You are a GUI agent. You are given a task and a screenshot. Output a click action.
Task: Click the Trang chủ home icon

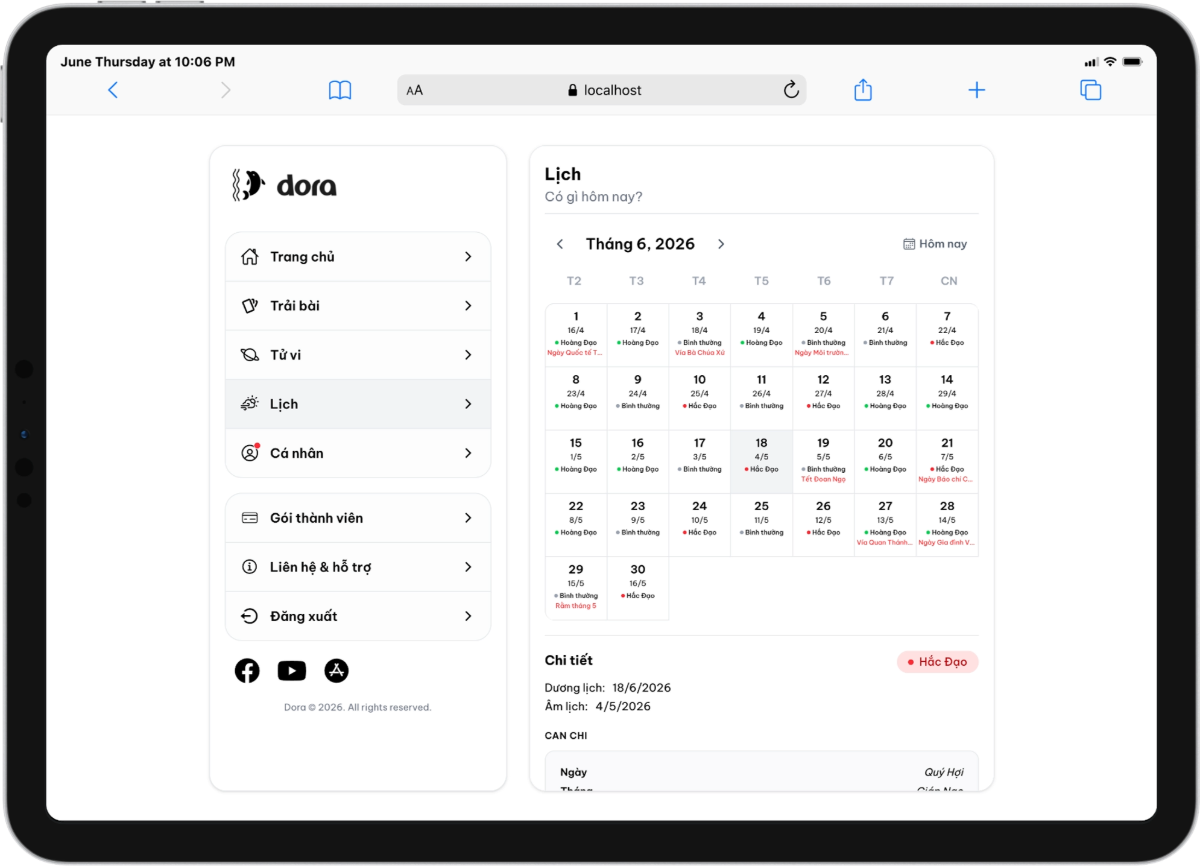(x=250, y=257)
